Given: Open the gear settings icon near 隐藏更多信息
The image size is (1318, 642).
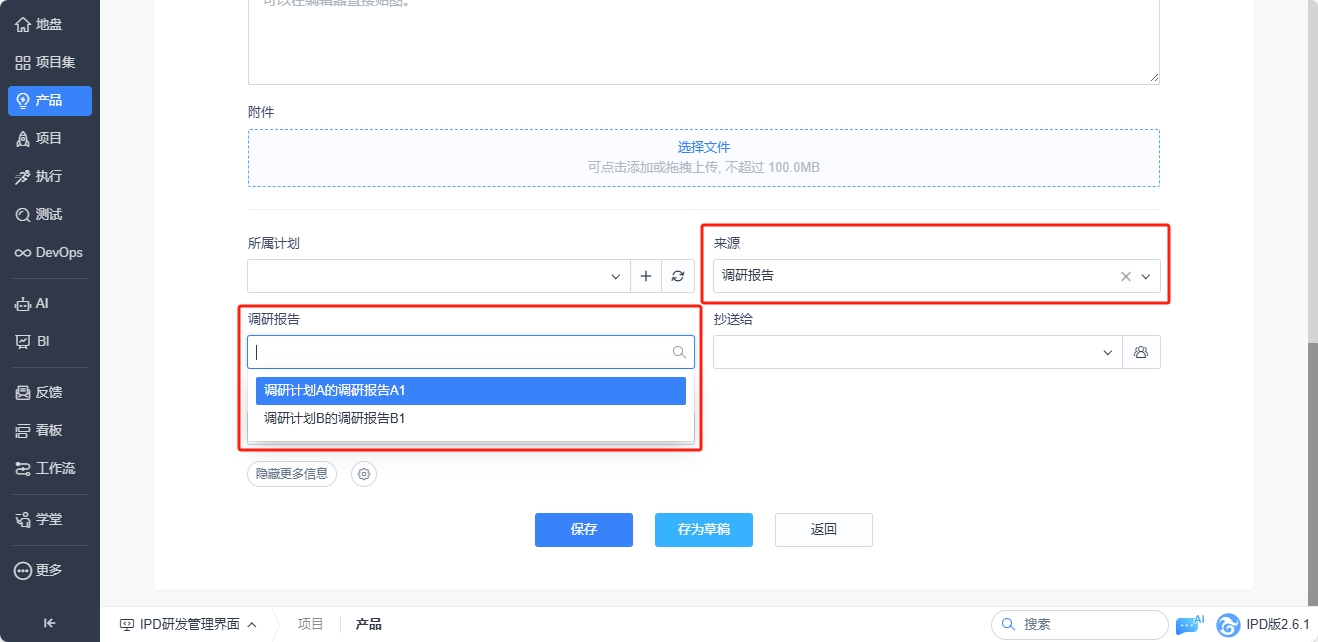Looking at the screenshot, I should click(365, 474).
